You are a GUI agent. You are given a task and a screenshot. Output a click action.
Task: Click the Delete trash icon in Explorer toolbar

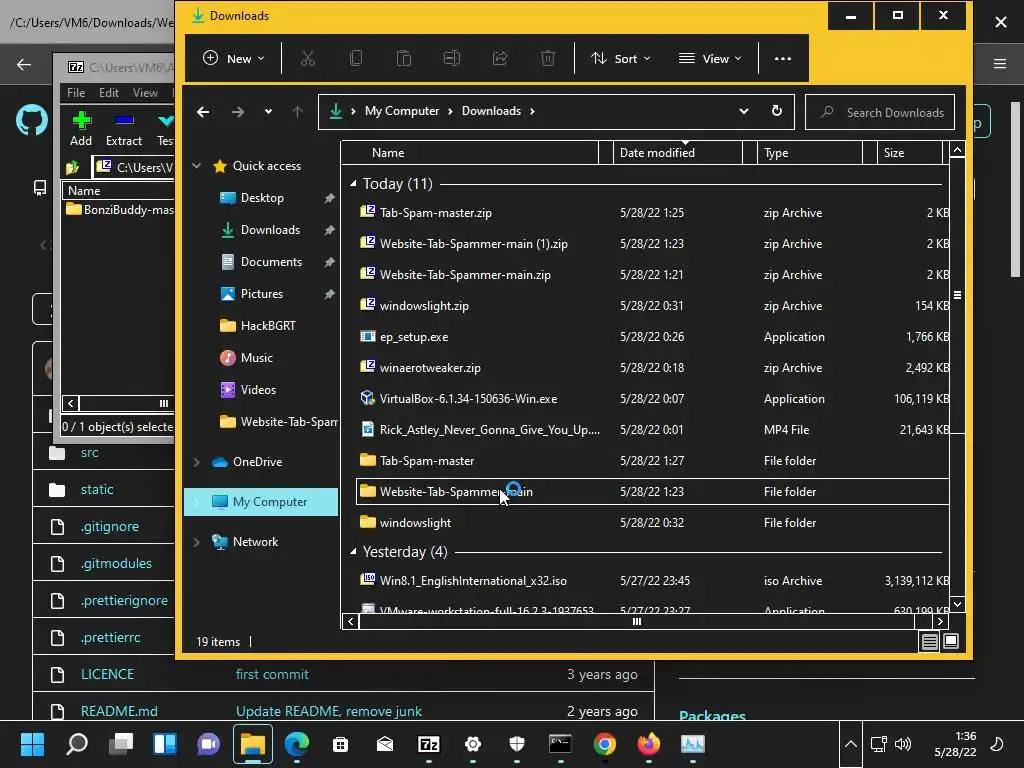[548, 59]
